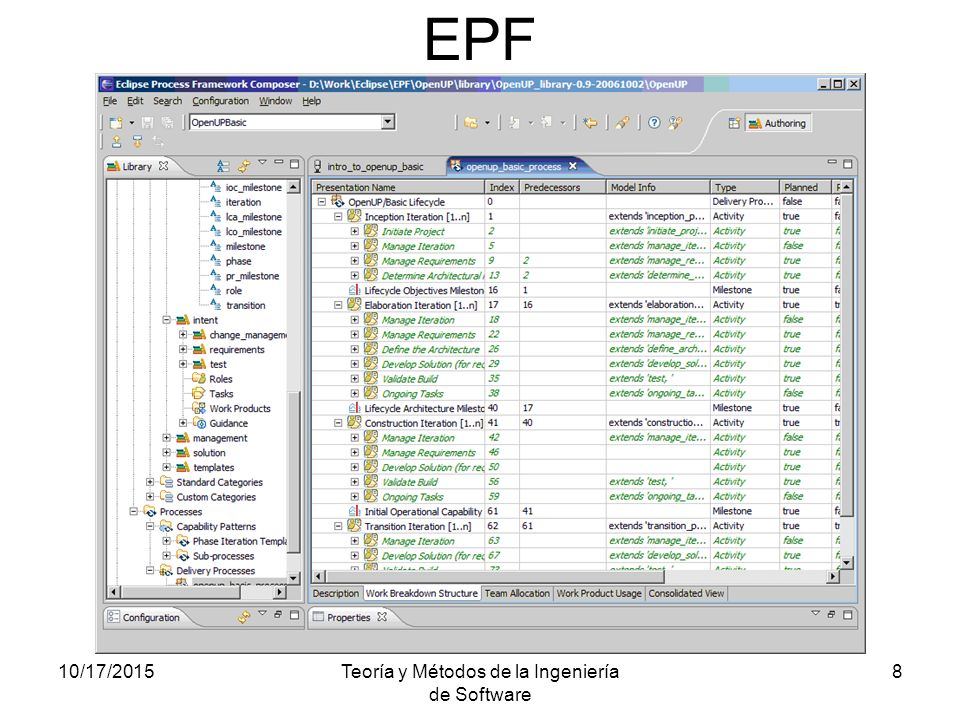960x720 pixels.
Task: Click Link with Editor icon in Library view
Action: click(244, 166)
